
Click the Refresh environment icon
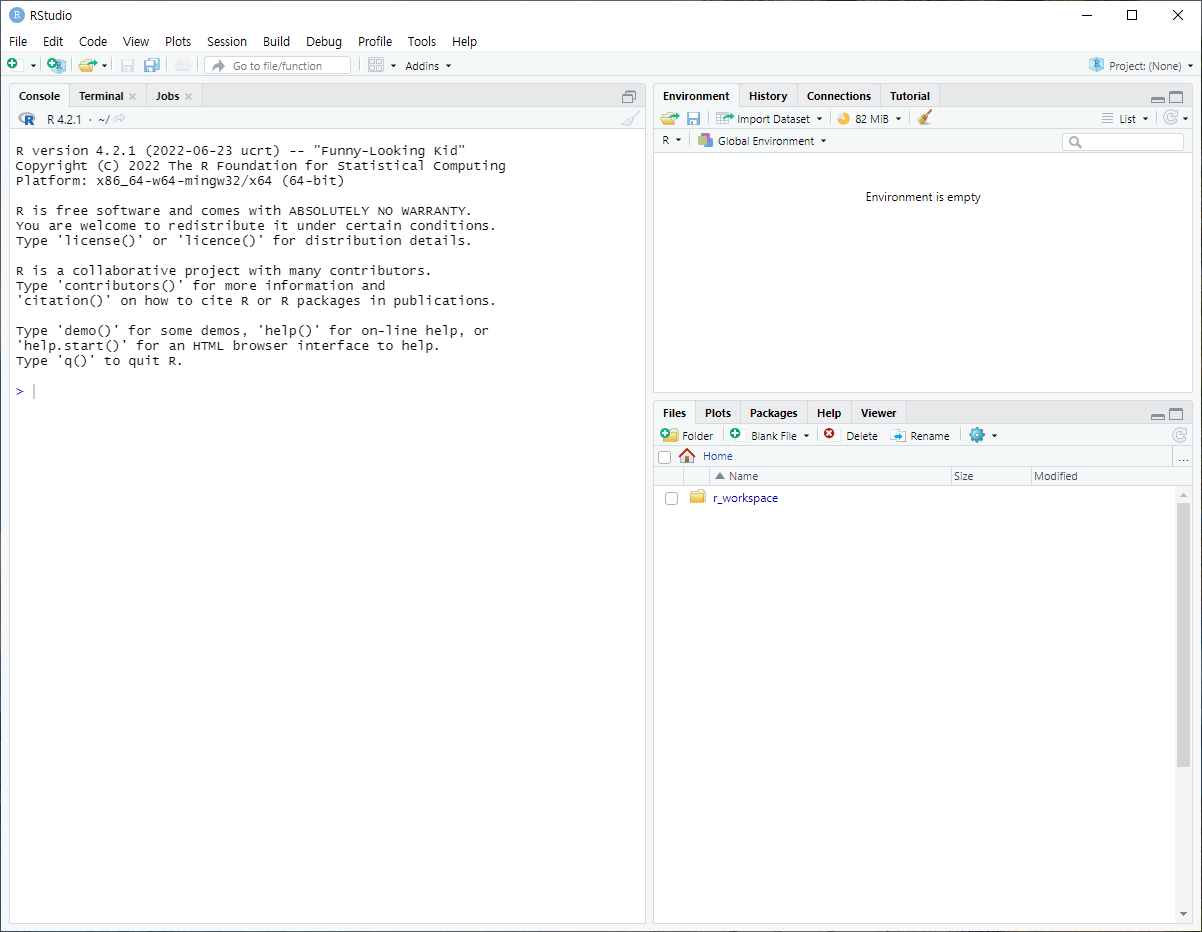pos(1171,118)
